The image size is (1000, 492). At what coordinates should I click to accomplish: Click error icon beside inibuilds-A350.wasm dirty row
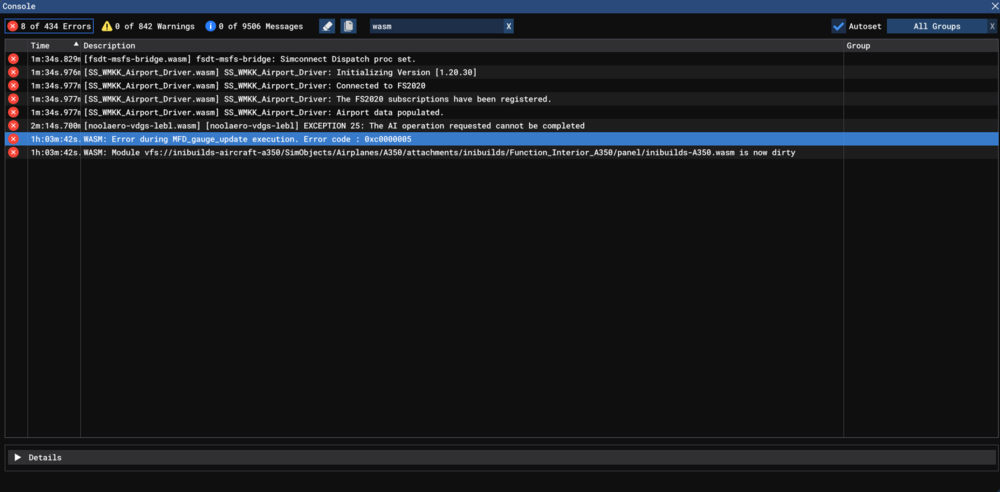13,153
